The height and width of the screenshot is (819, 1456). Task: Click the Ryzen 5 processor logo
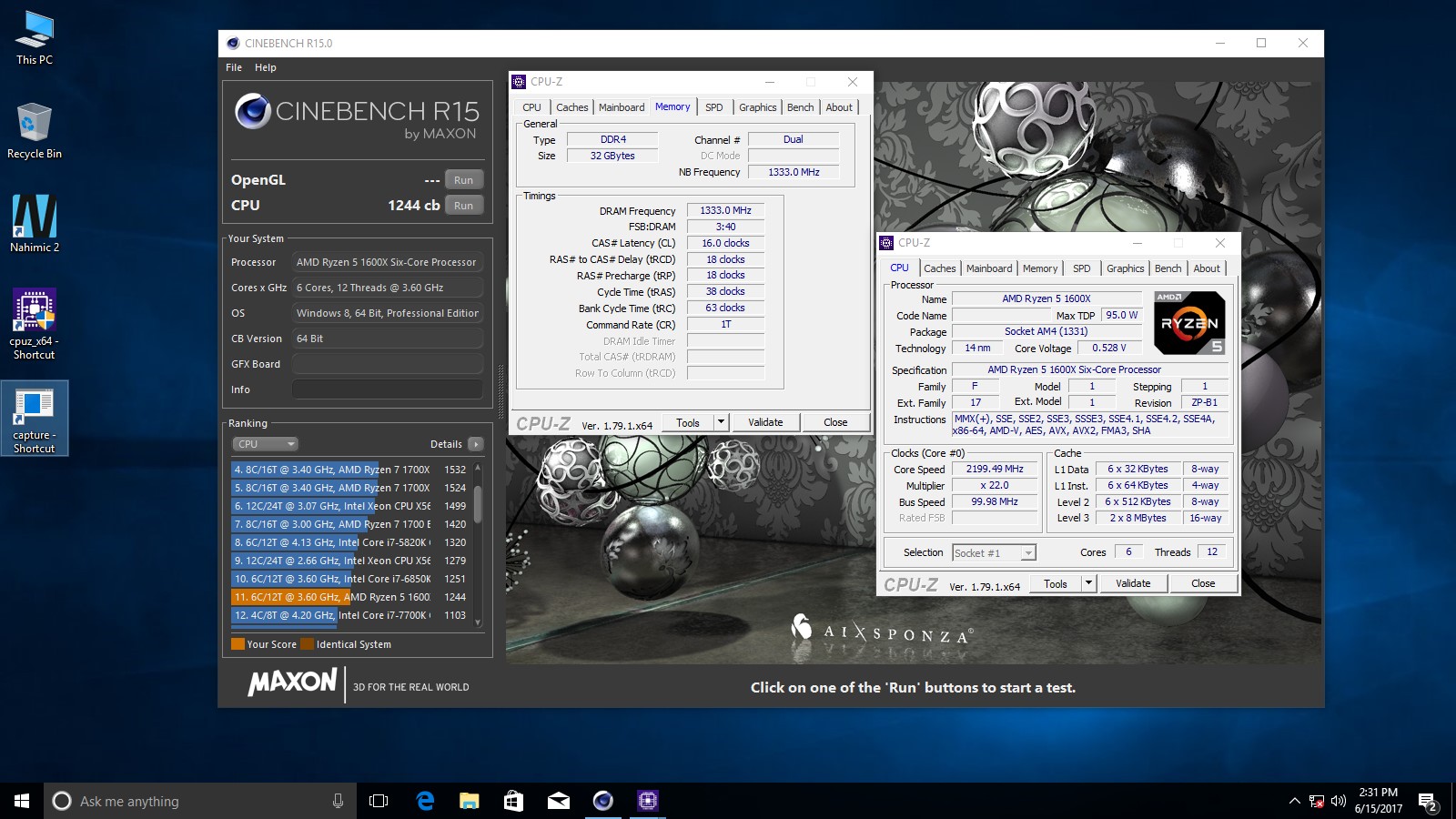point(1189,323)
